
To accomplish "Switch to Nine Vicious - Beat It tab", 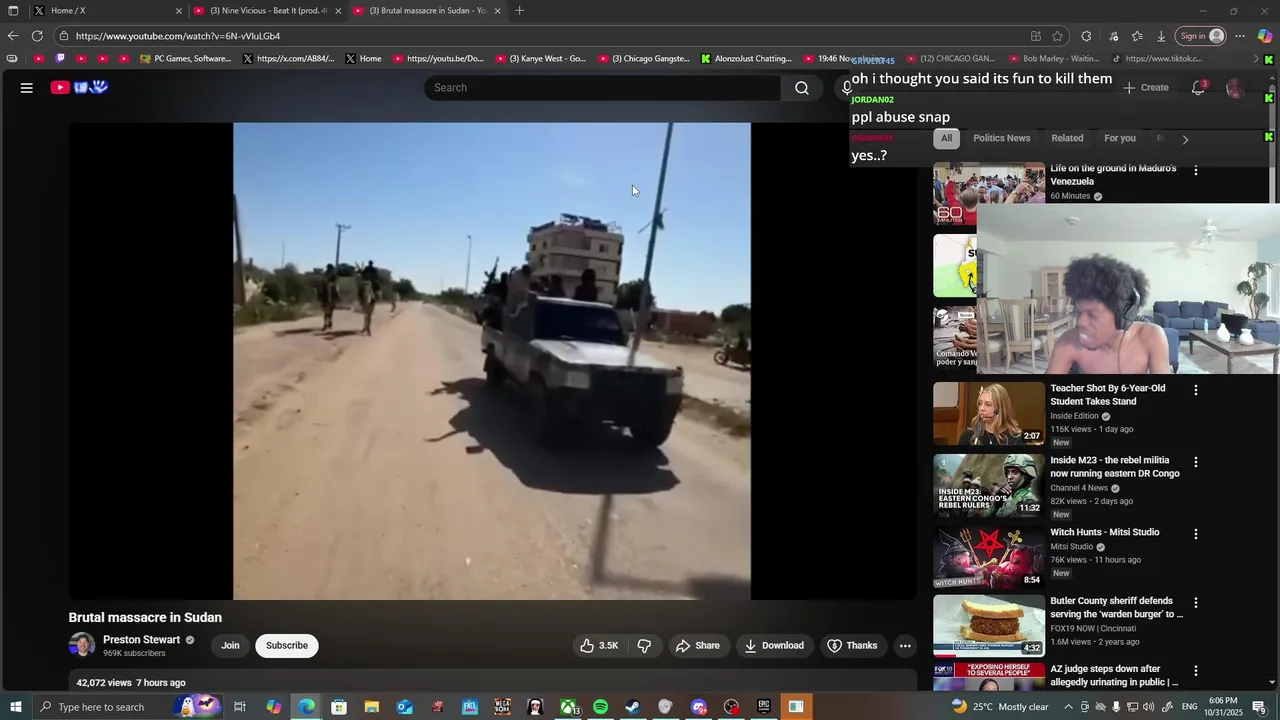I will 267,11.
